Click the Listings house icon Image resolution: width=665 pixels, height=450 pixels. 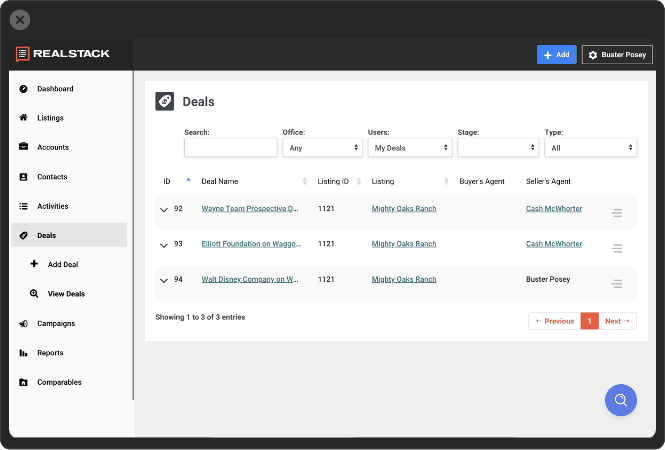point(23,118)
